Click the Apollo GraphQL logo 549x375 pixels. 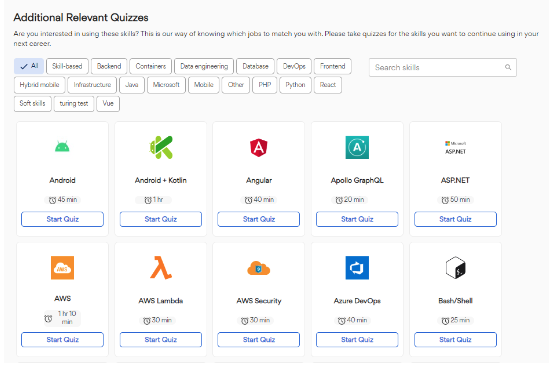(357, 147)
